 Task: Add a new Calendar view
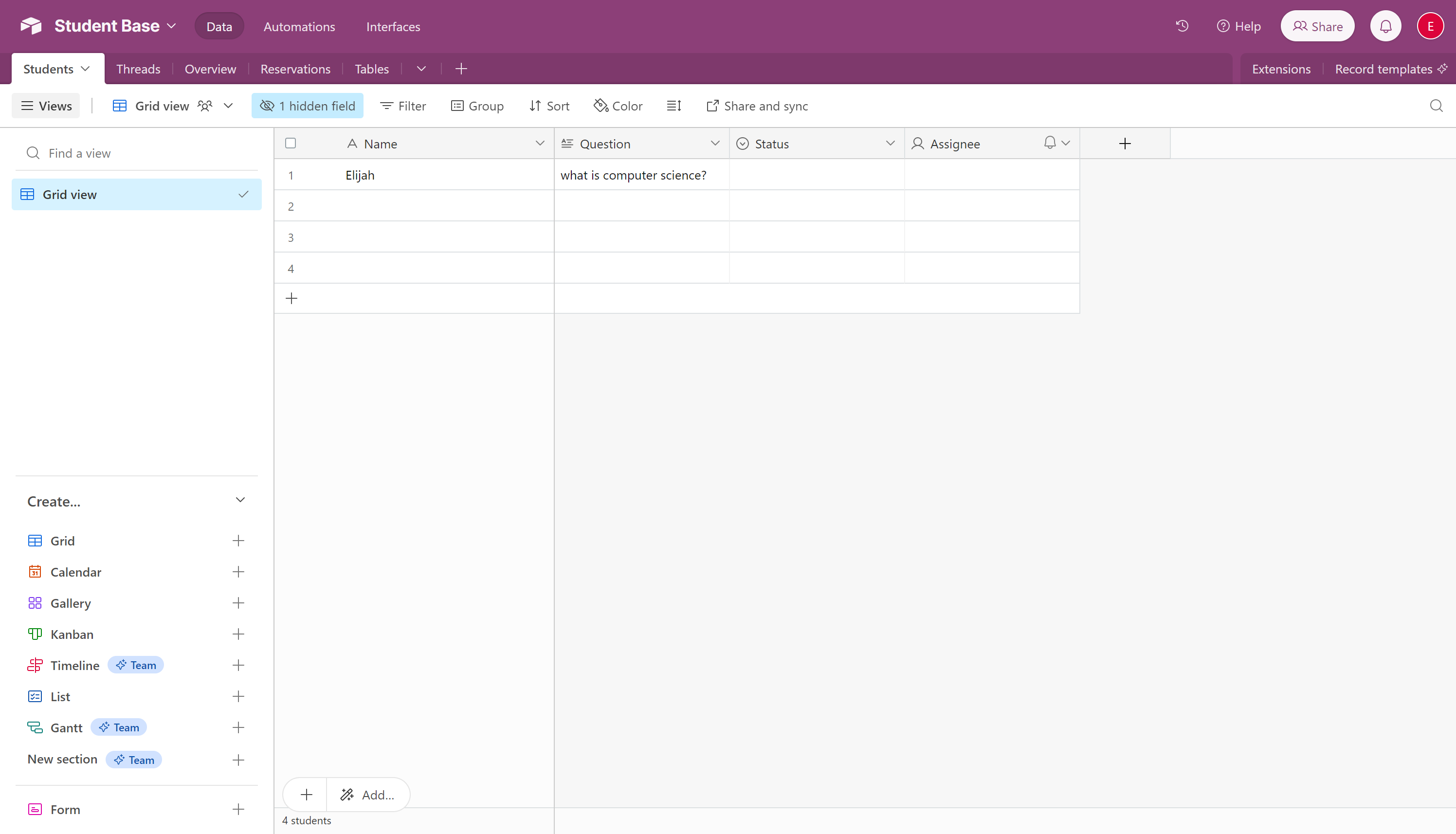point(237,572)
